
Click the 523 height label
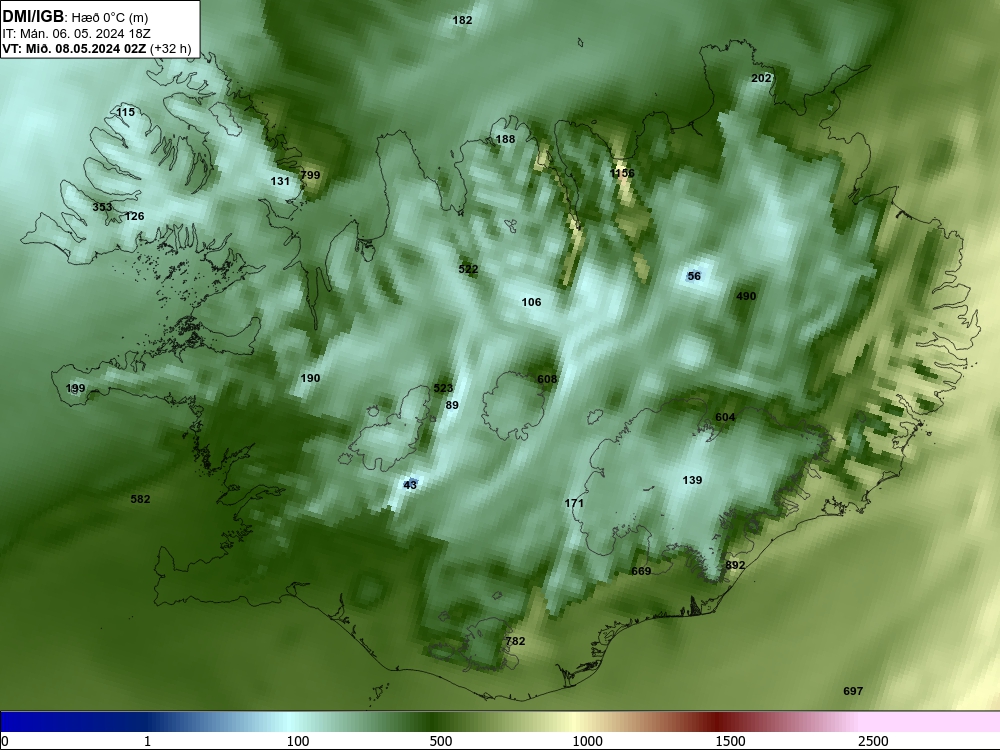(x=443, y=388)
